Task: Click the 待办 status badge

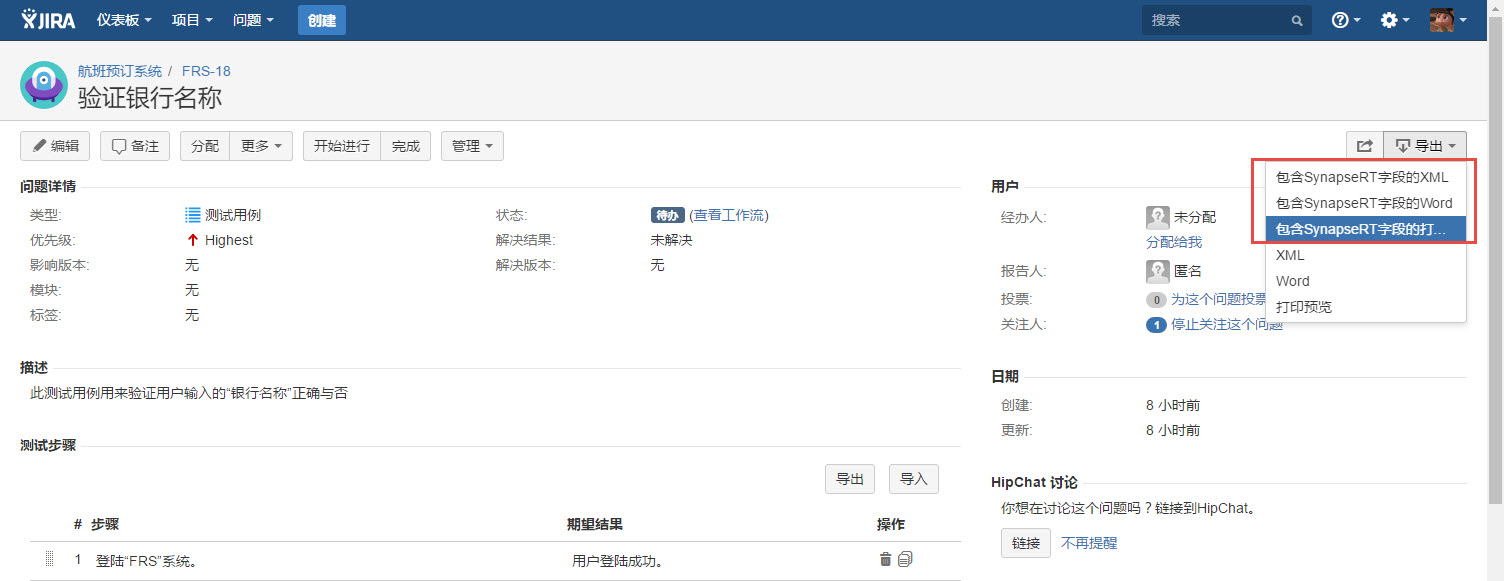Action: 667,215
